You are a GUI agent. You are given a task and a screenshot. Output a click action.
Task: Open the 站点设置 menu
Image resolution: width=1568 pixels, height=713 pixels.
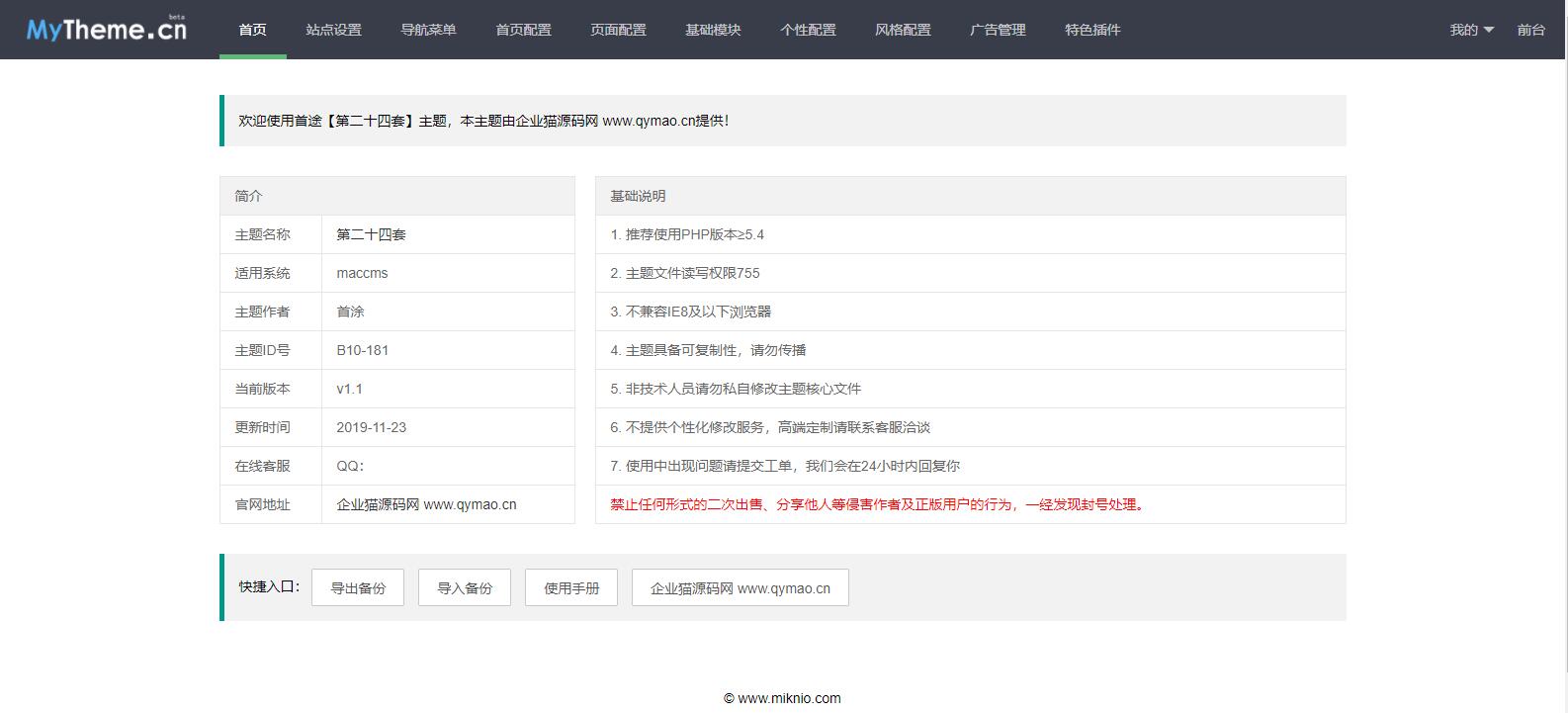click(333, 30)
